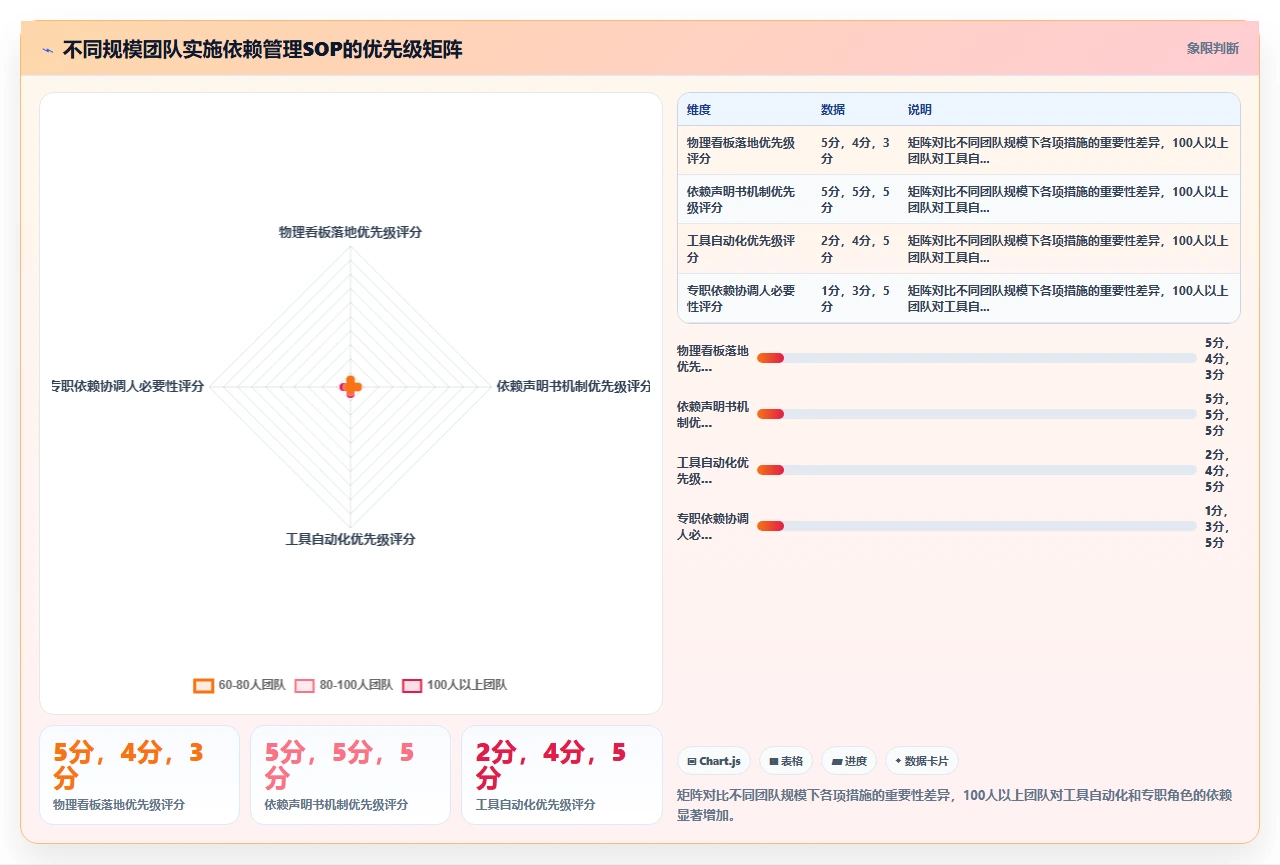Click the 1分，3分，5分 table data cell
This screenshot has width=1280, height=865.
click(x=856, y=298)
